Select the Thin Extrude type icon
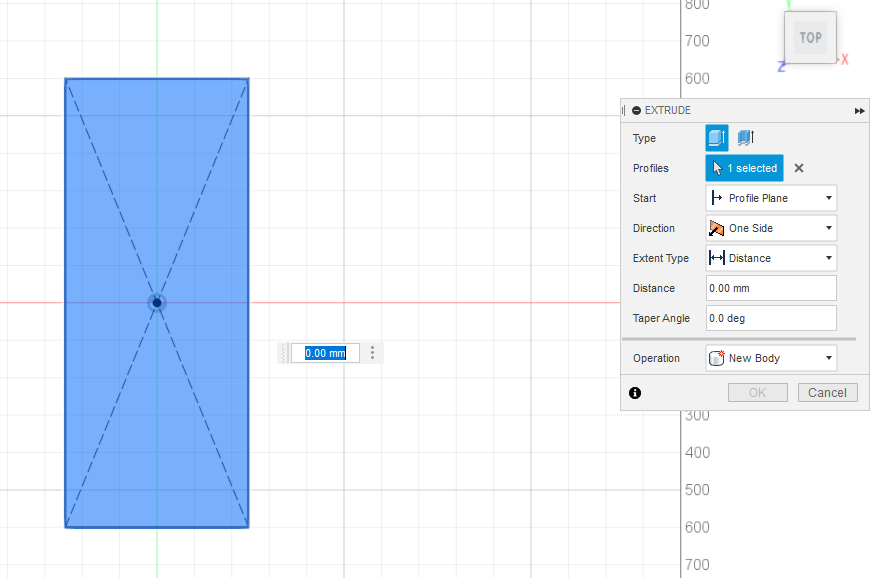Image resolution: width=874 pixels, height=578 pixels. (746, 138)
